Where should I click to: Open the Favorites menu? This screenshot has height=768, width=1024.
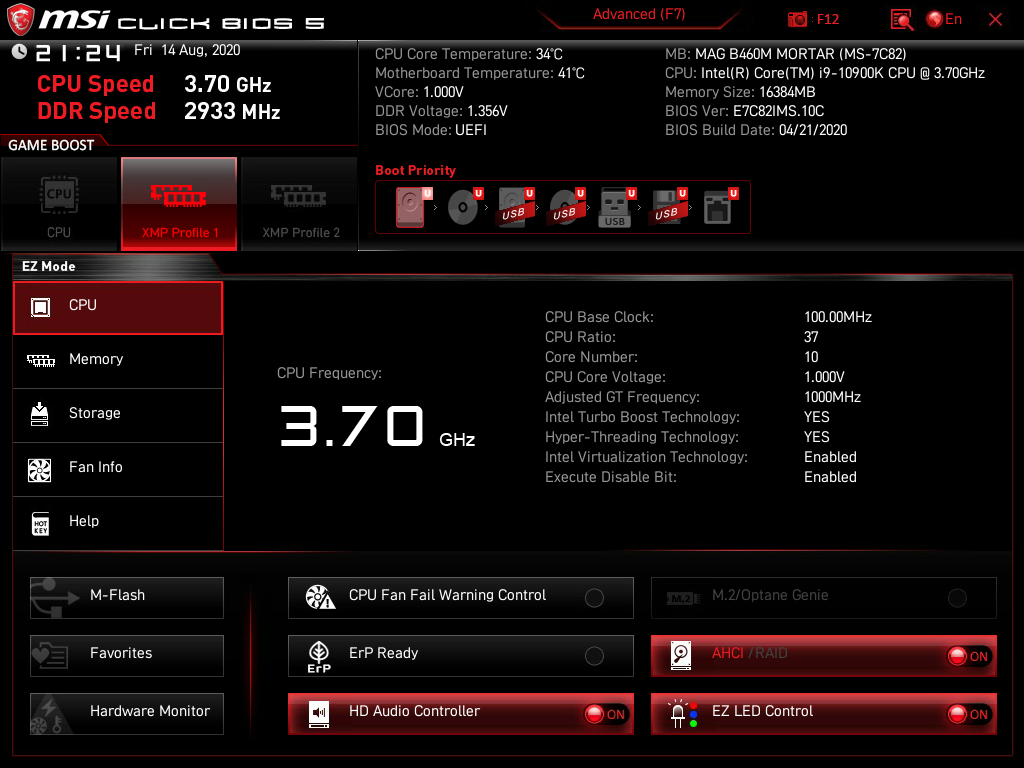pyautogui.click(x=126, y=655)
